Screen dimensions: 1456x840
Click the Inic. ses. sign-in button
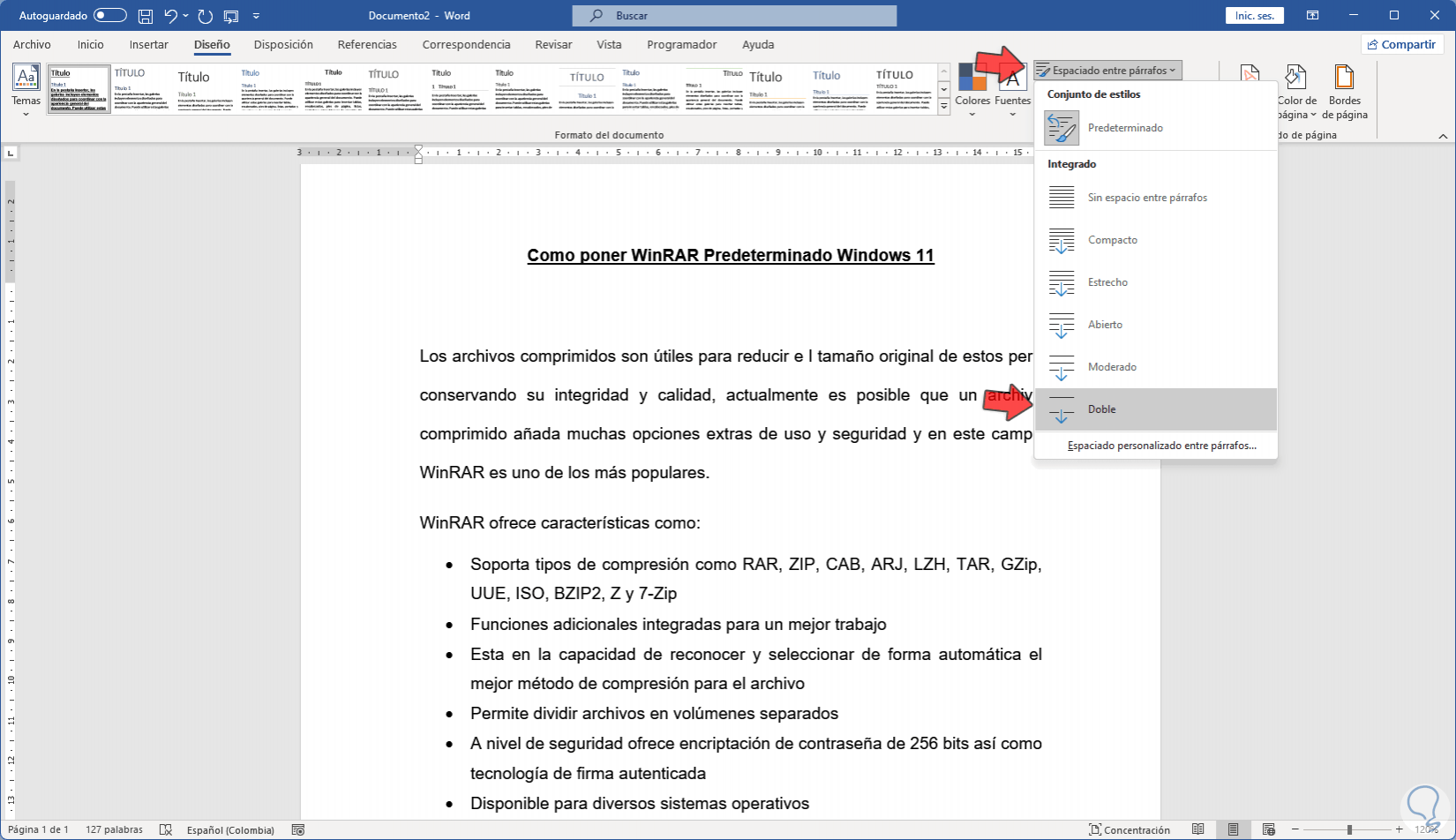[1254, 16]
